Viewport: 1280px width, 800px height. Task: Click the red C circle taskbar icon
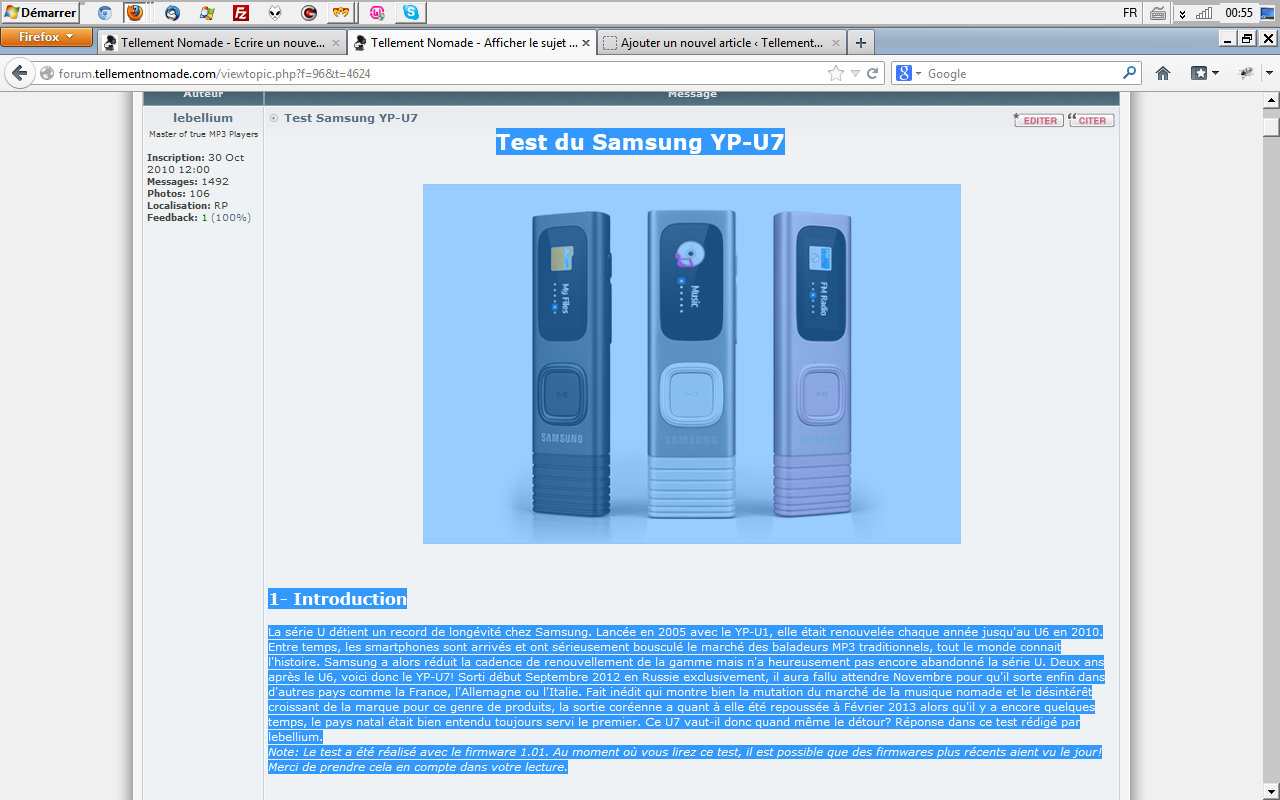(309, 13)
